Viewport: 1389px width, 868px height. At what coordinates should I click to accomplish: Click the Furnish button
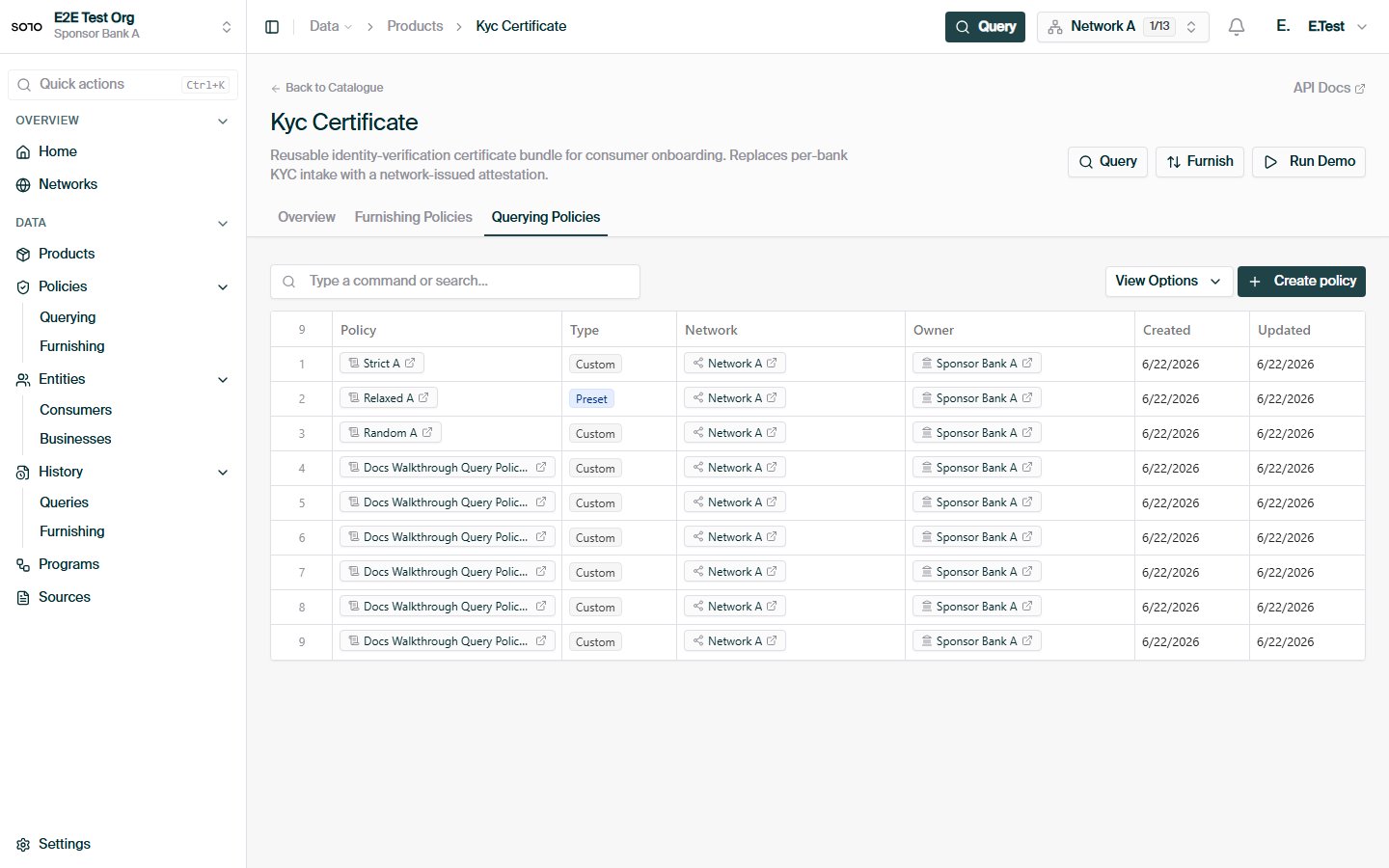(x=1200, y=162)
